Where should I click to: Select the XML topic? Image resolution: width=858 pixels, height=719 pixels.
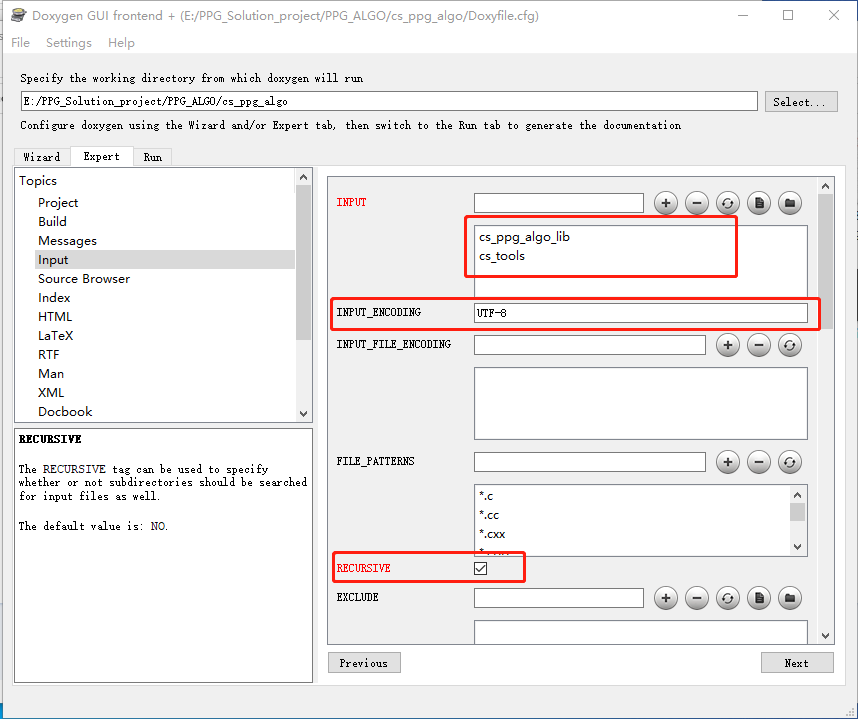(x=51, y=392)
